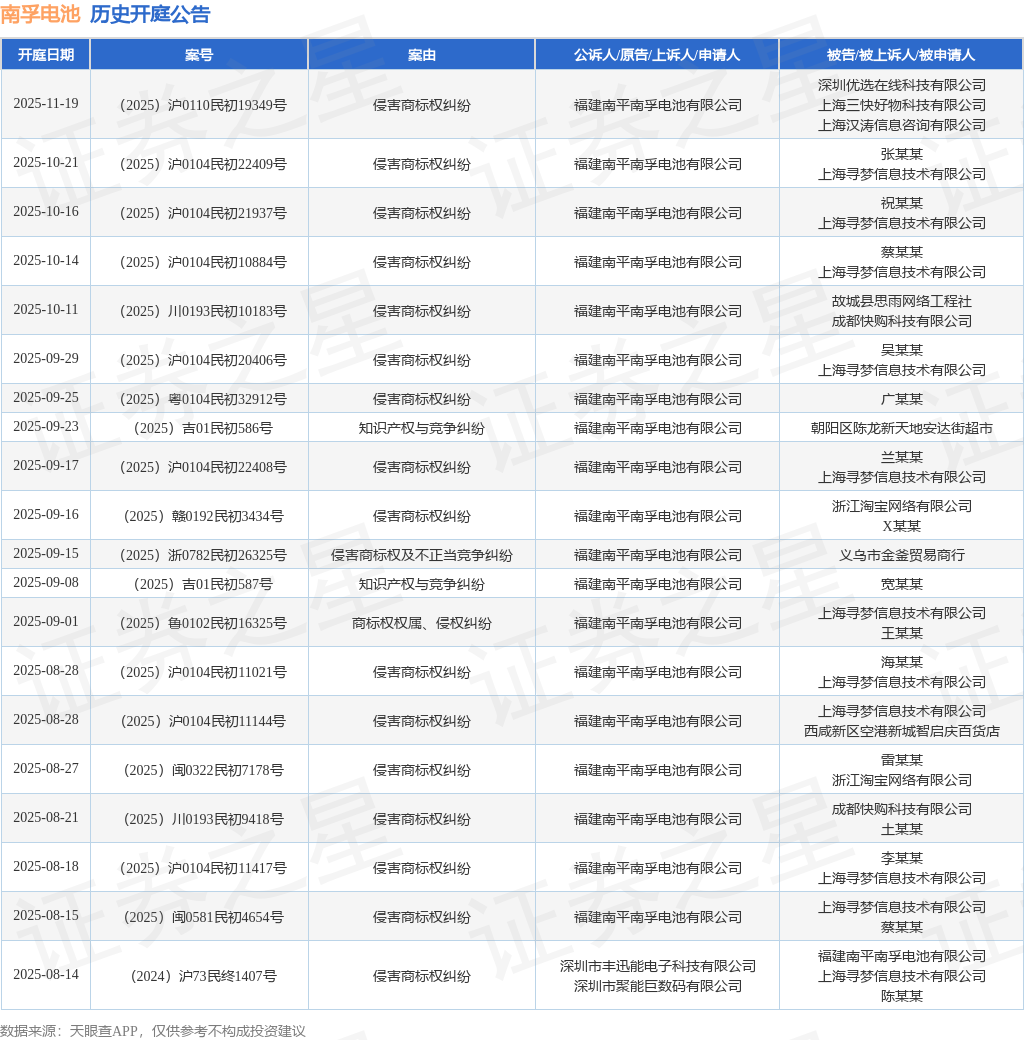Click defendant 吴某某

(901, 351)
